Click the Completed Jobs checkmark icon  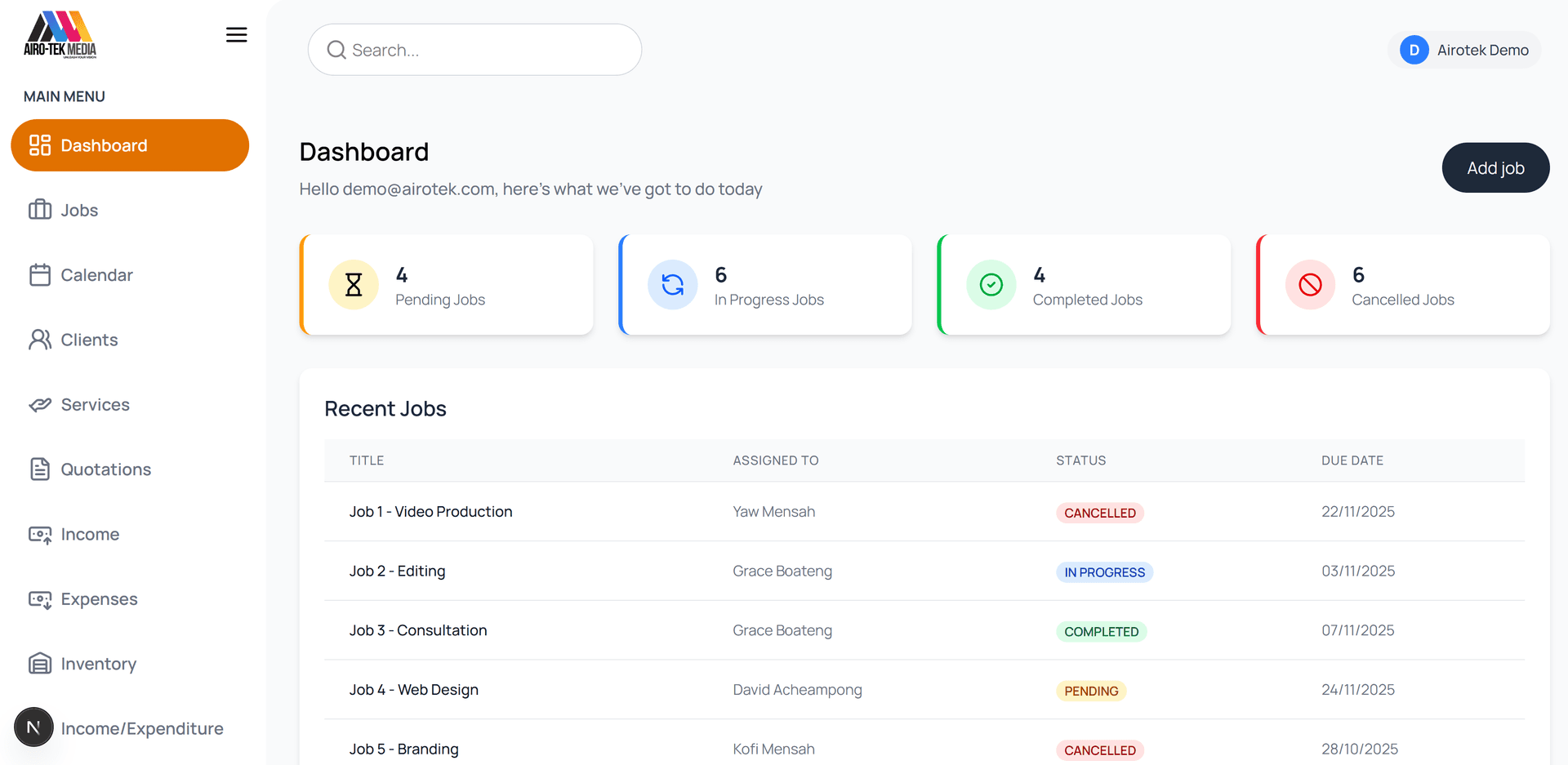pyautogui.click(x=991, y=285)
